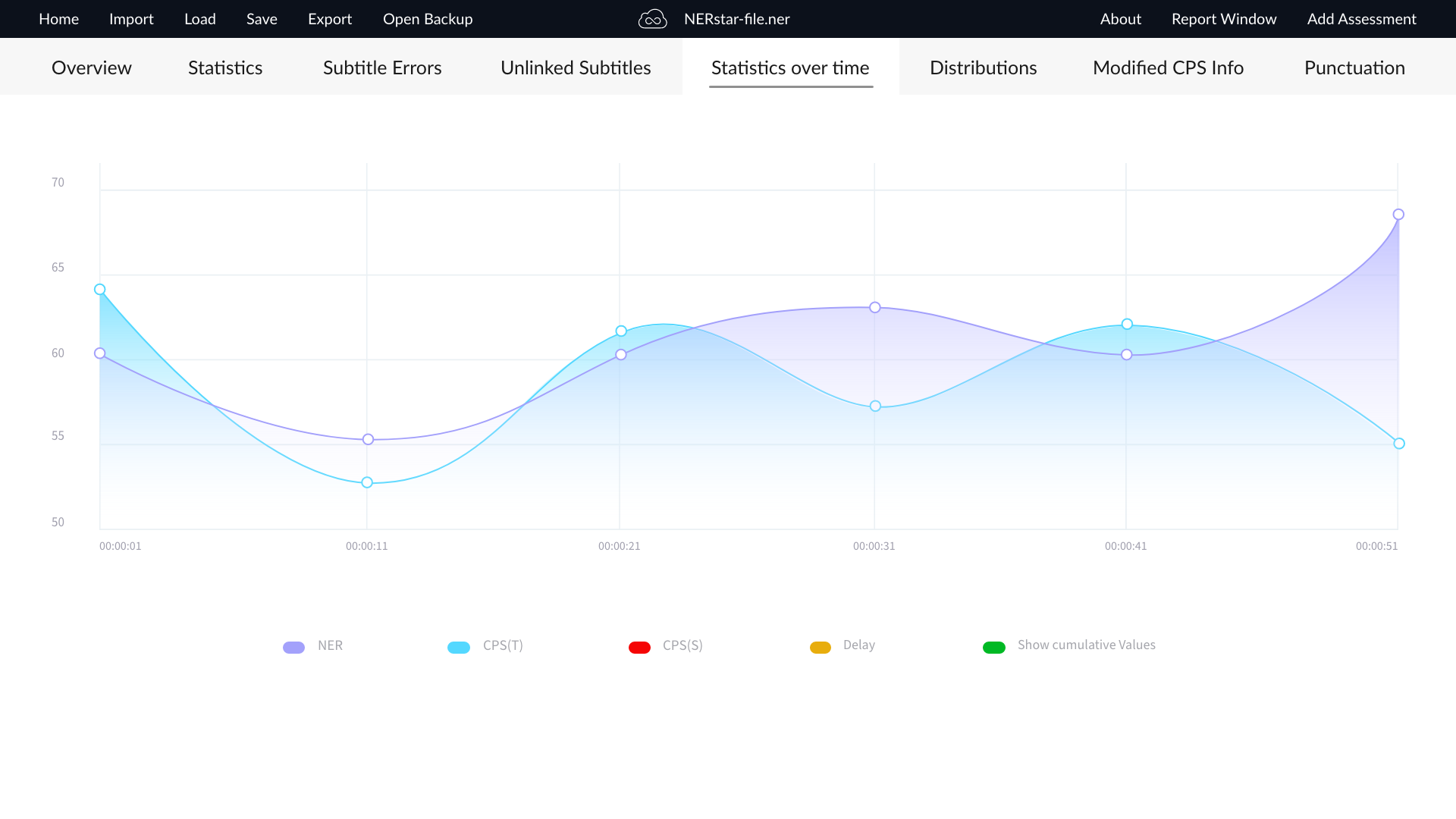Image resolution: width=1456 pixels, height=819 pixels.
Task: Click the NER data point at 00:00:31
Action: [x=875, y=307]
